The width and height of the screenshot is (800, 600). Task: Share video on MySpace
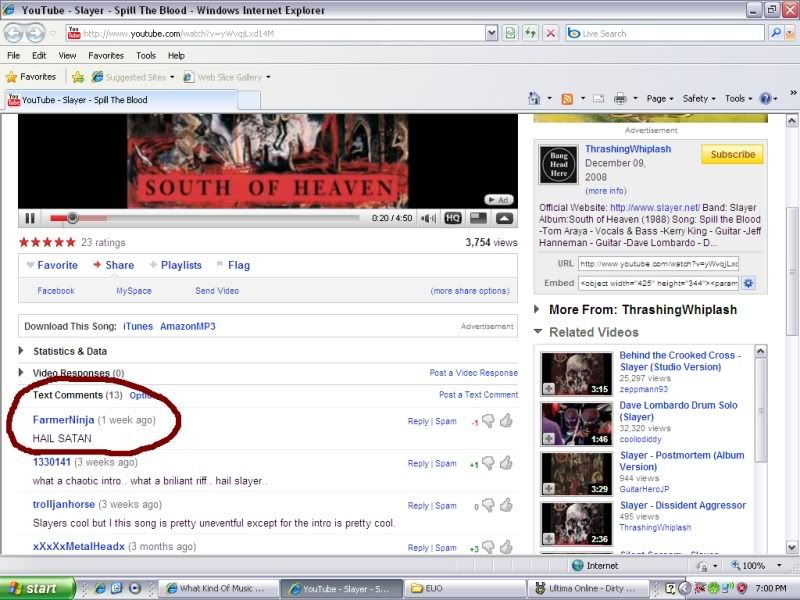[134, 291]
